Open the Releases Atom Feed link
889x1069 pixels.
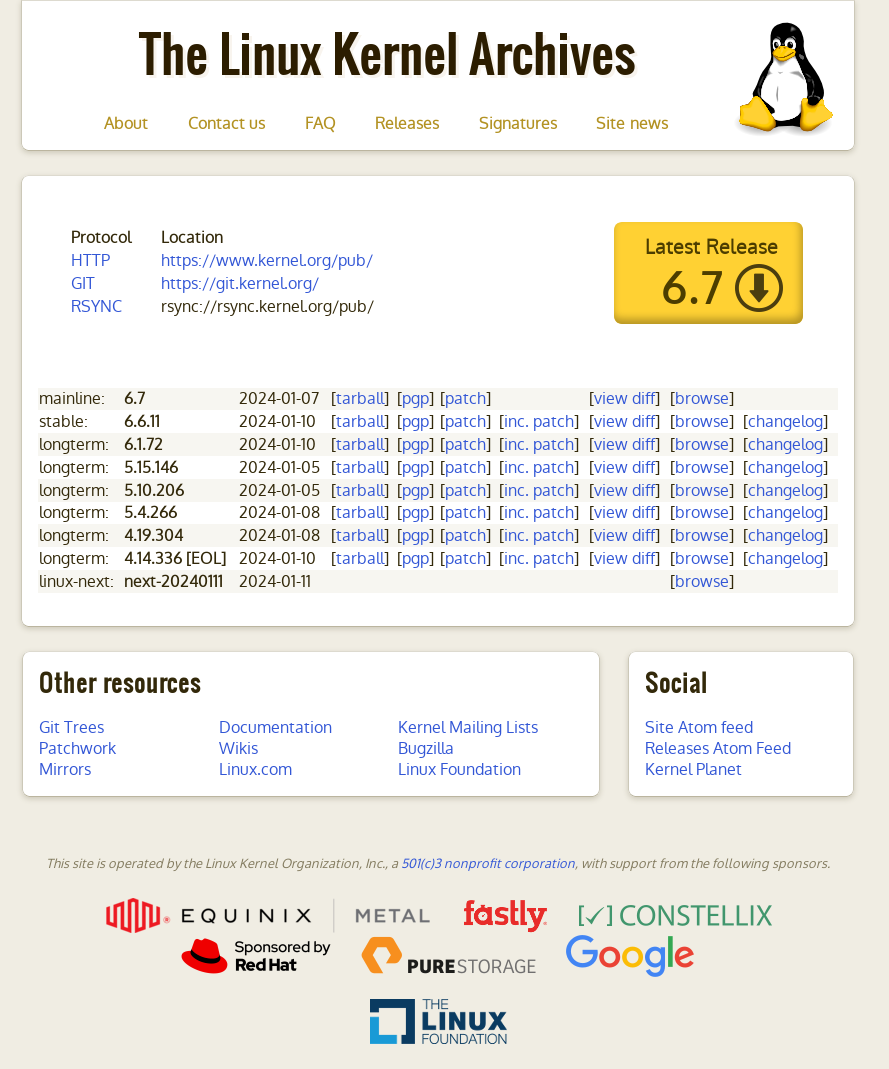coord(718,749)
